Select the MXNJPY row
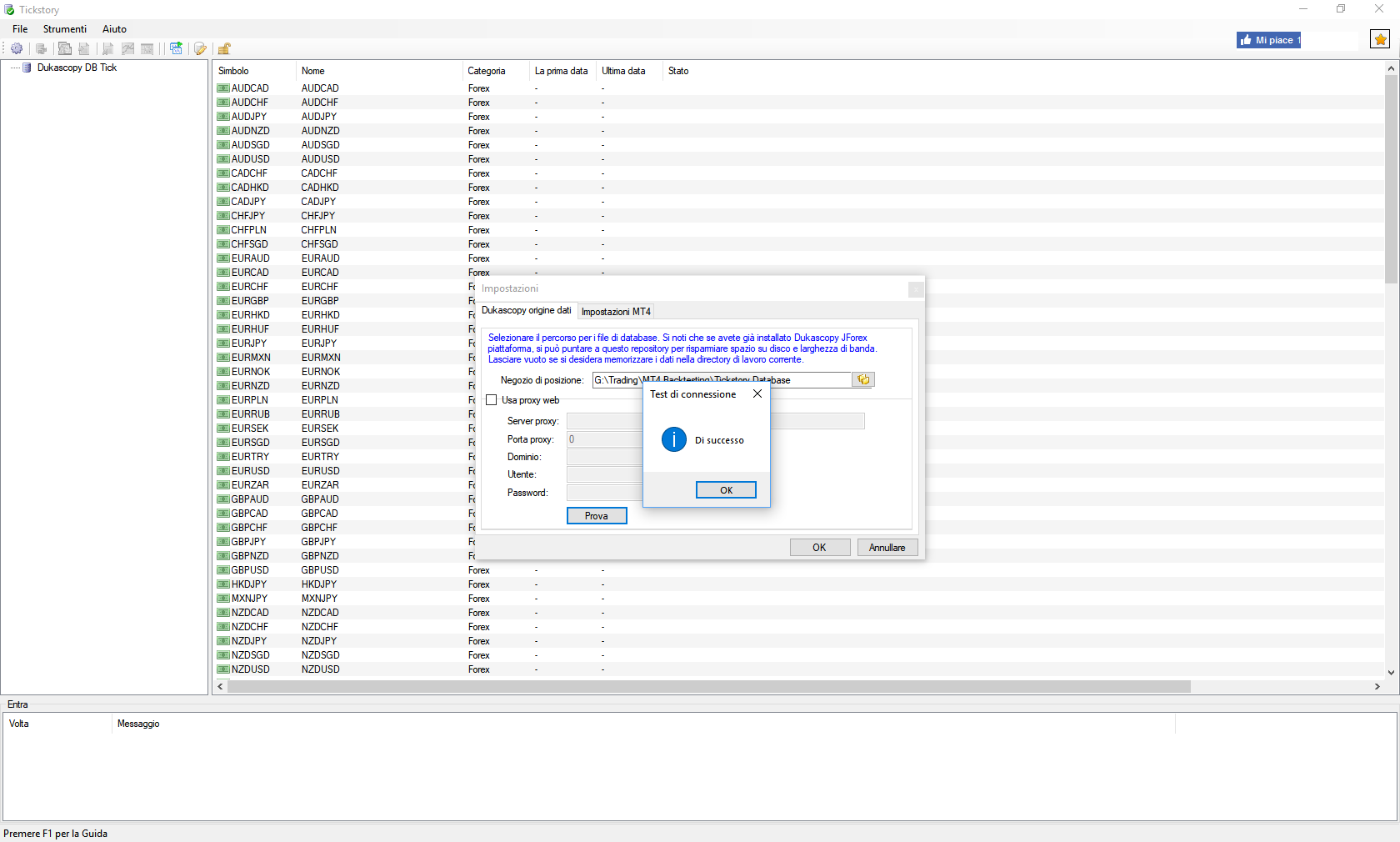 tap(798, 599)
